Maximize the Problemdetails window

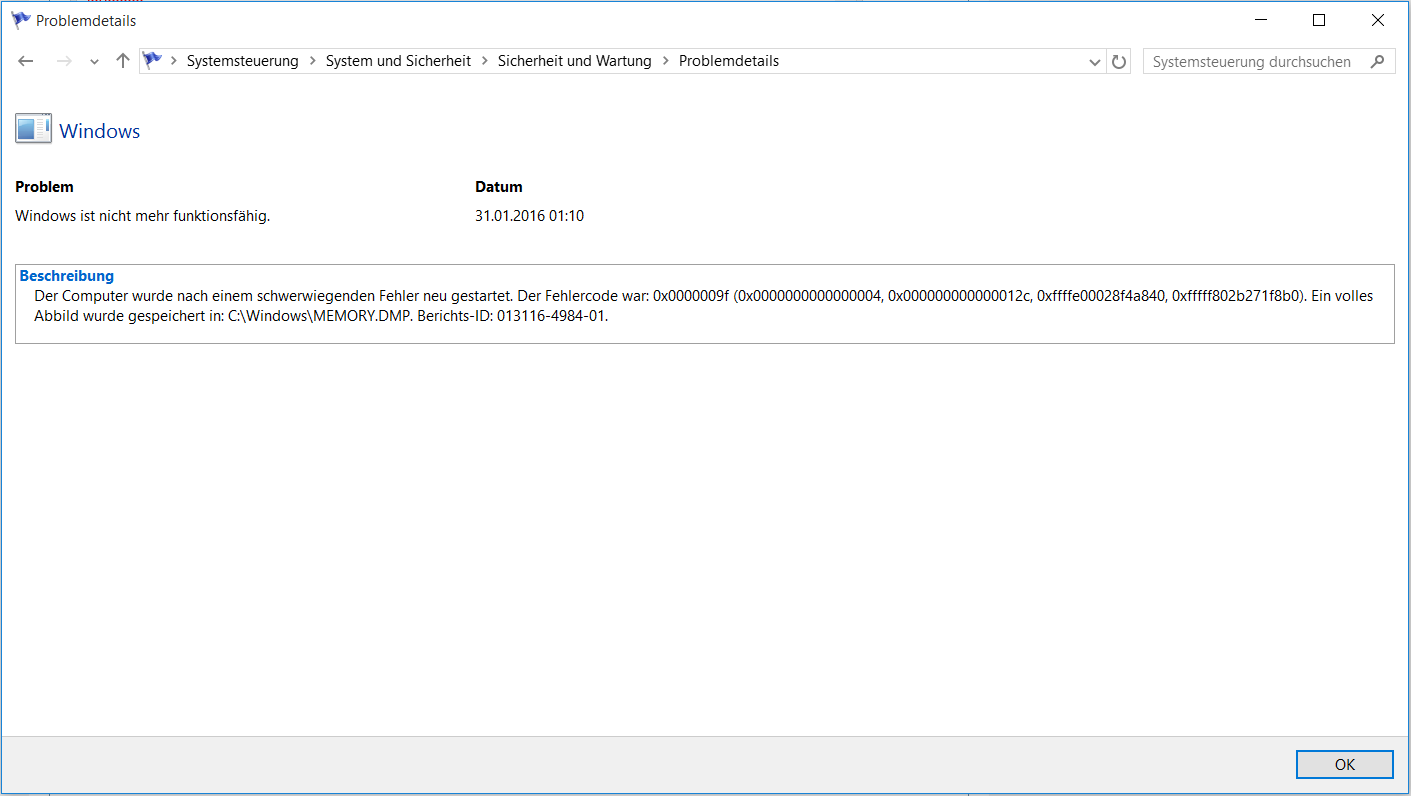pyautogui.click(x=1319, y=20)
